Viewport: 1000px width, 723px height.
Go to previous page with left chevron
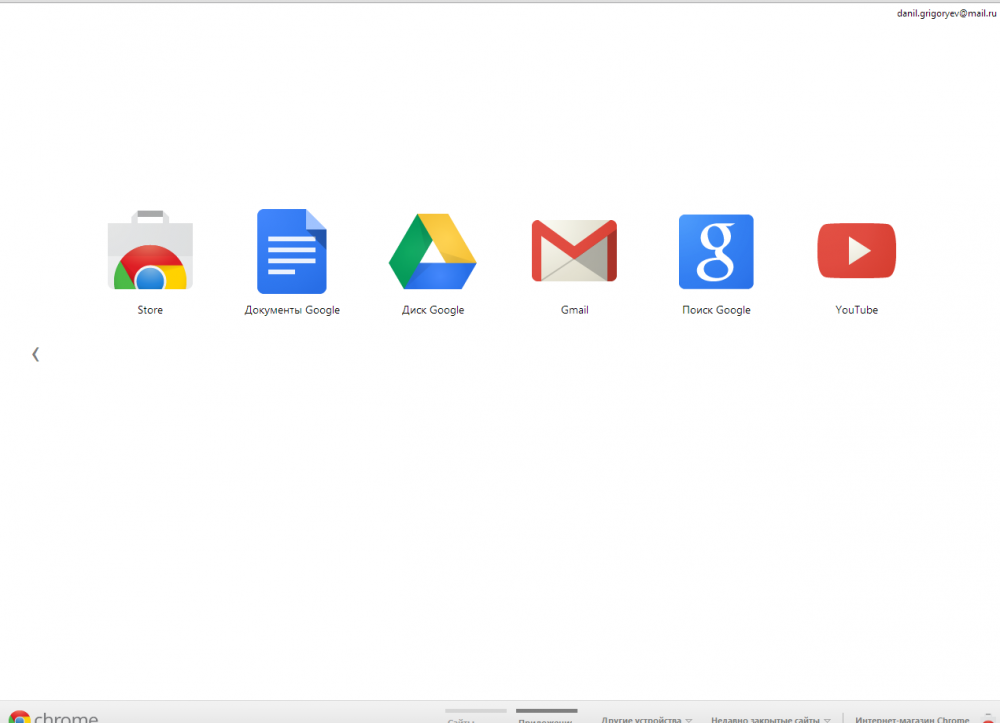36,354
